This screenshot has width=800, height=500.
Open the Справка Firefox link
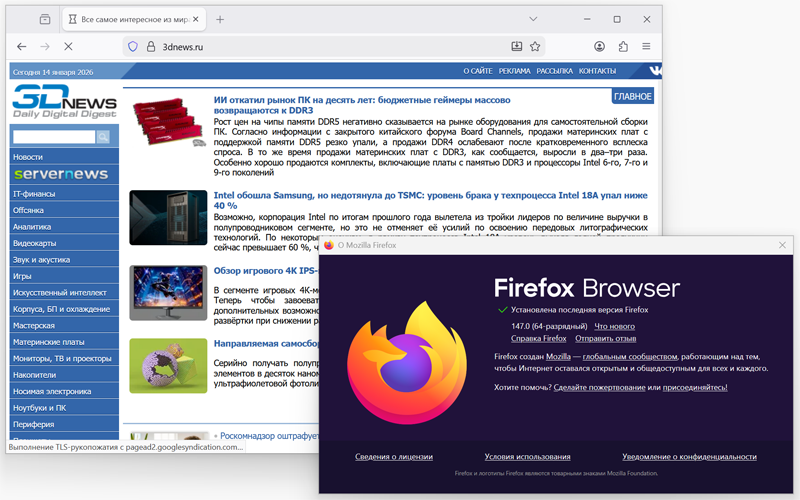[539, 339]
